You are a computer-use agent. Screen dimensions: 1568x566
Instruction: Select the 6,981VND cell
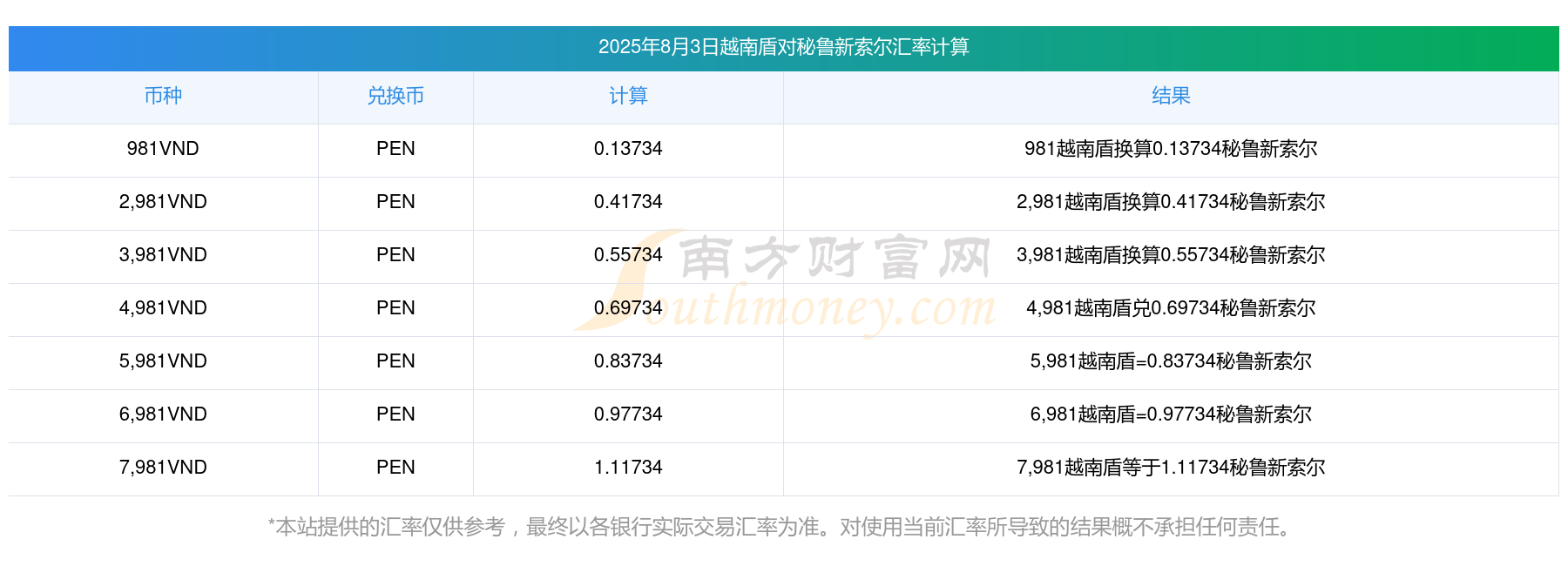coord(163,414)
